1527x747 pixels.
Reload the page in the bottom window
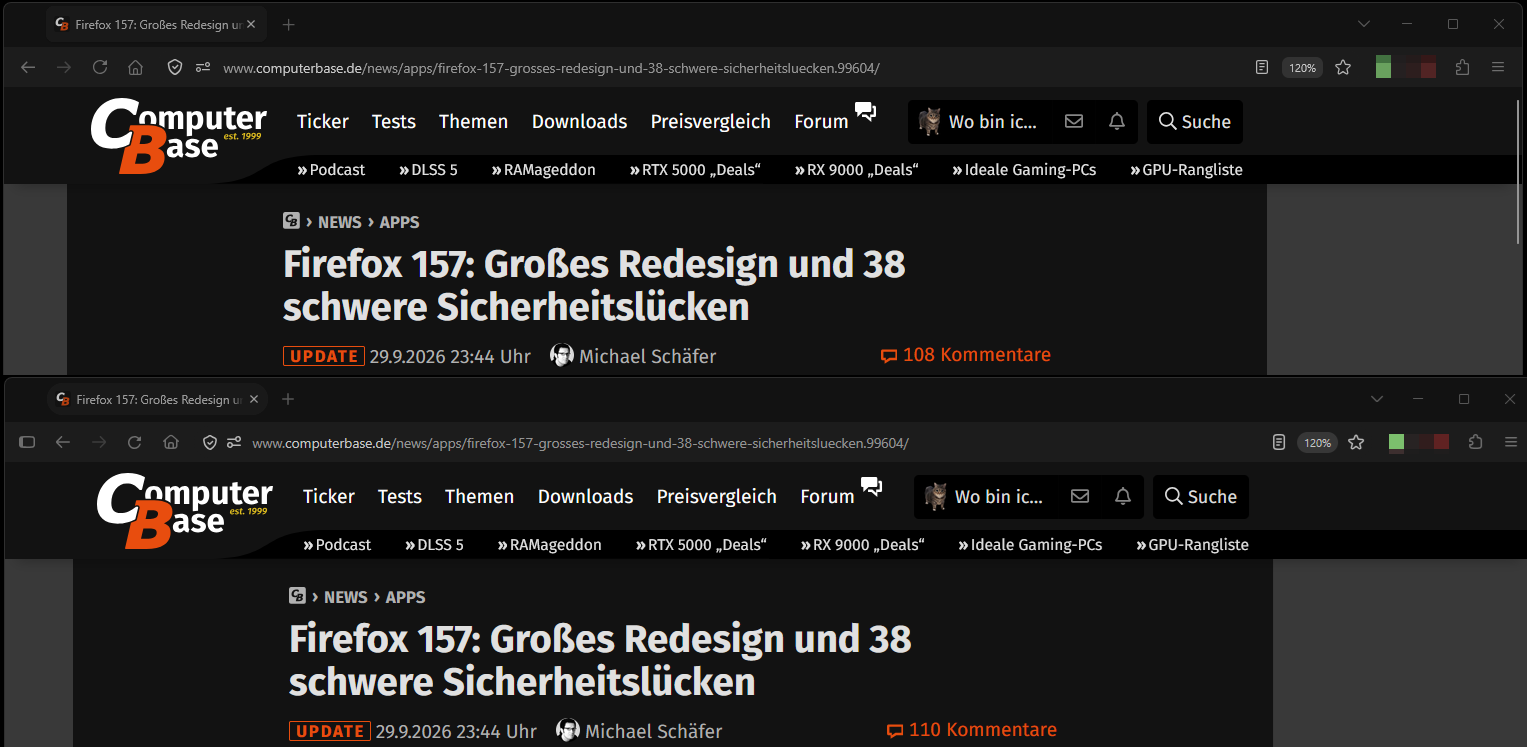pyautogui.click(x=134, y=442)
